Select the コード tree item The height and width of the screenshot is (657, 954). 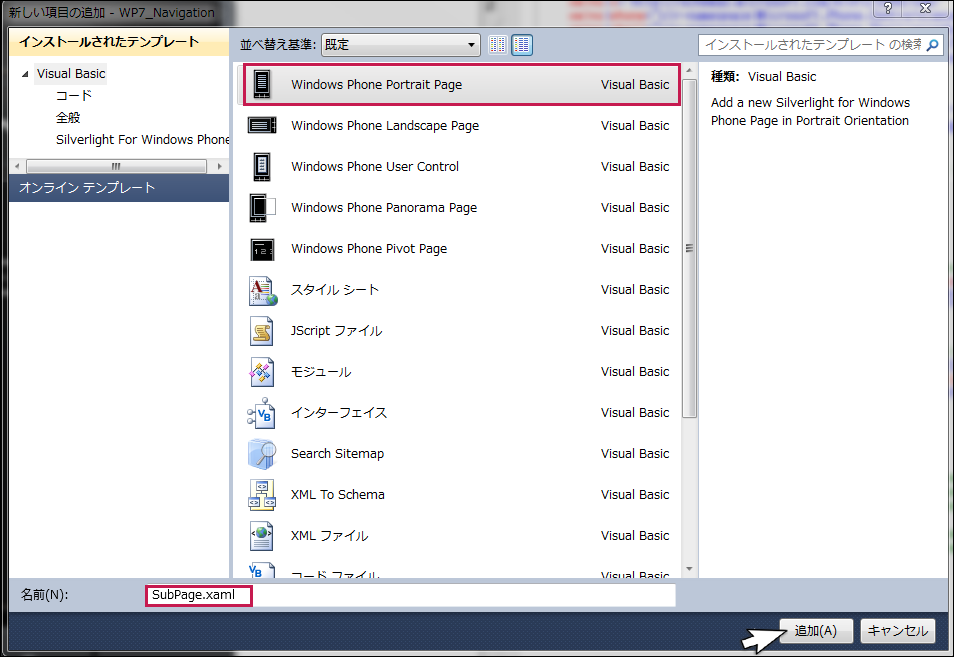point(74,96)
